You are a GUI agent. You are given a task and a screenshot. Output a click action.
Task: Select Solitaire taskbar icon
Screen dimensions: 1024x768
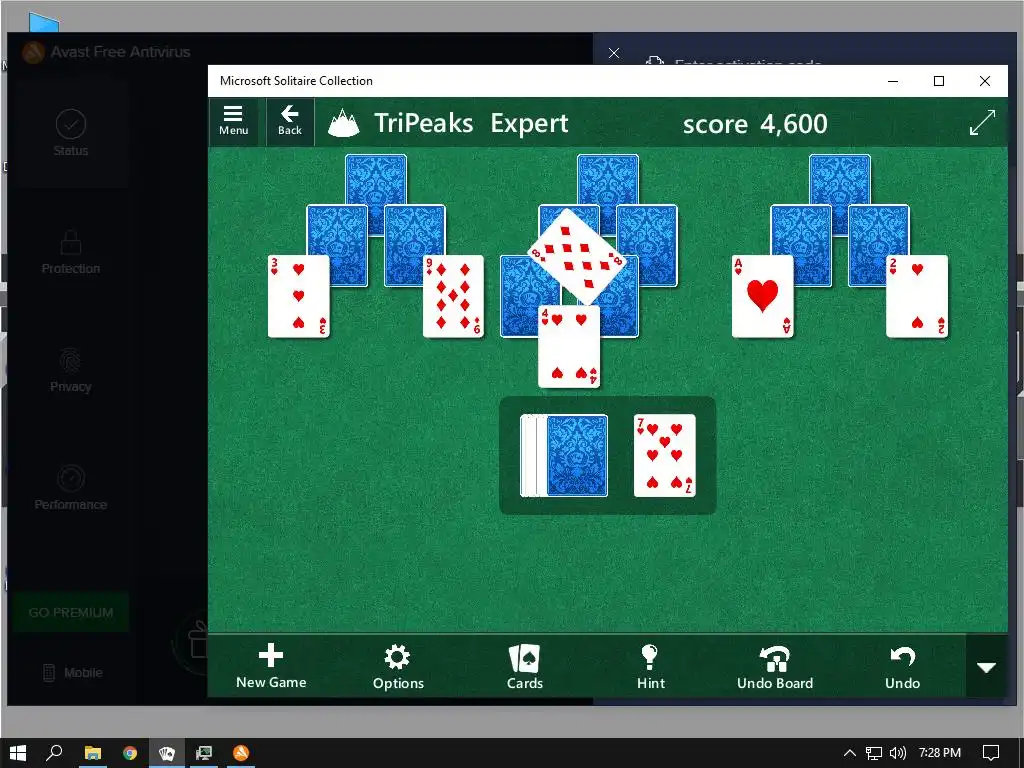[167, 753]
